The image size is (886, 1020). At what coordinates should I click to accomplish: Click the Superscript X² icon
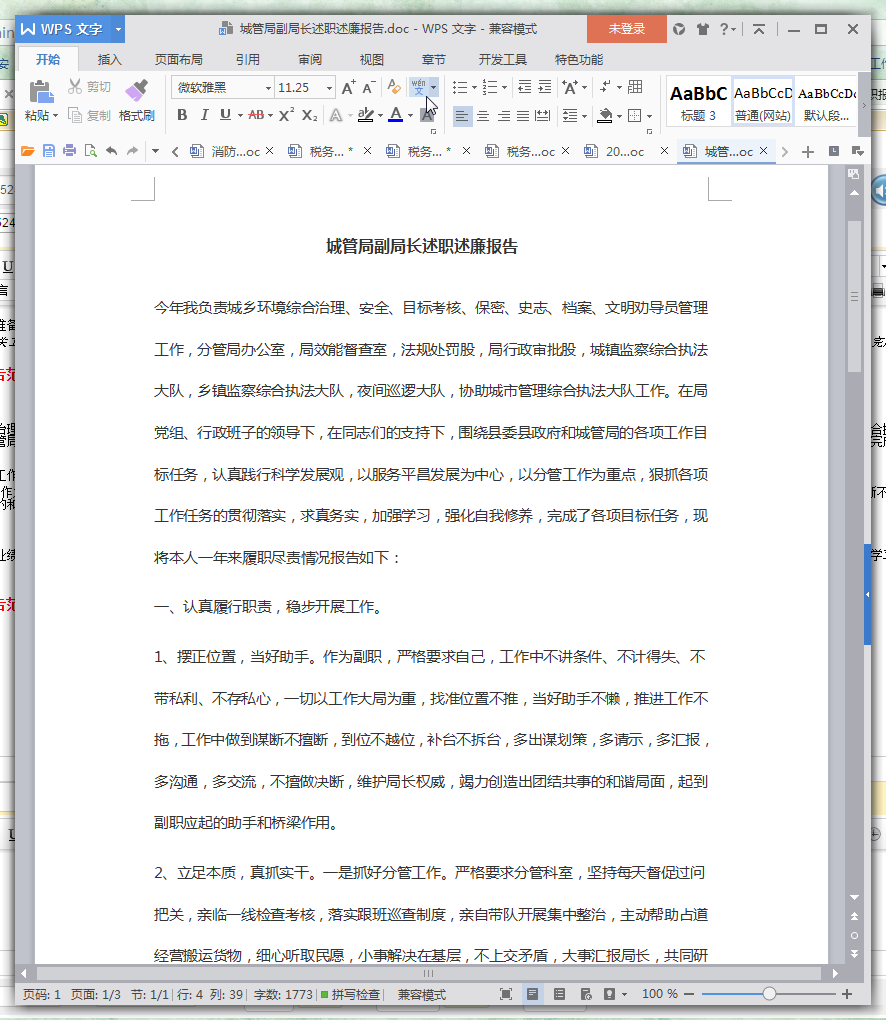[x=286, y=115]
